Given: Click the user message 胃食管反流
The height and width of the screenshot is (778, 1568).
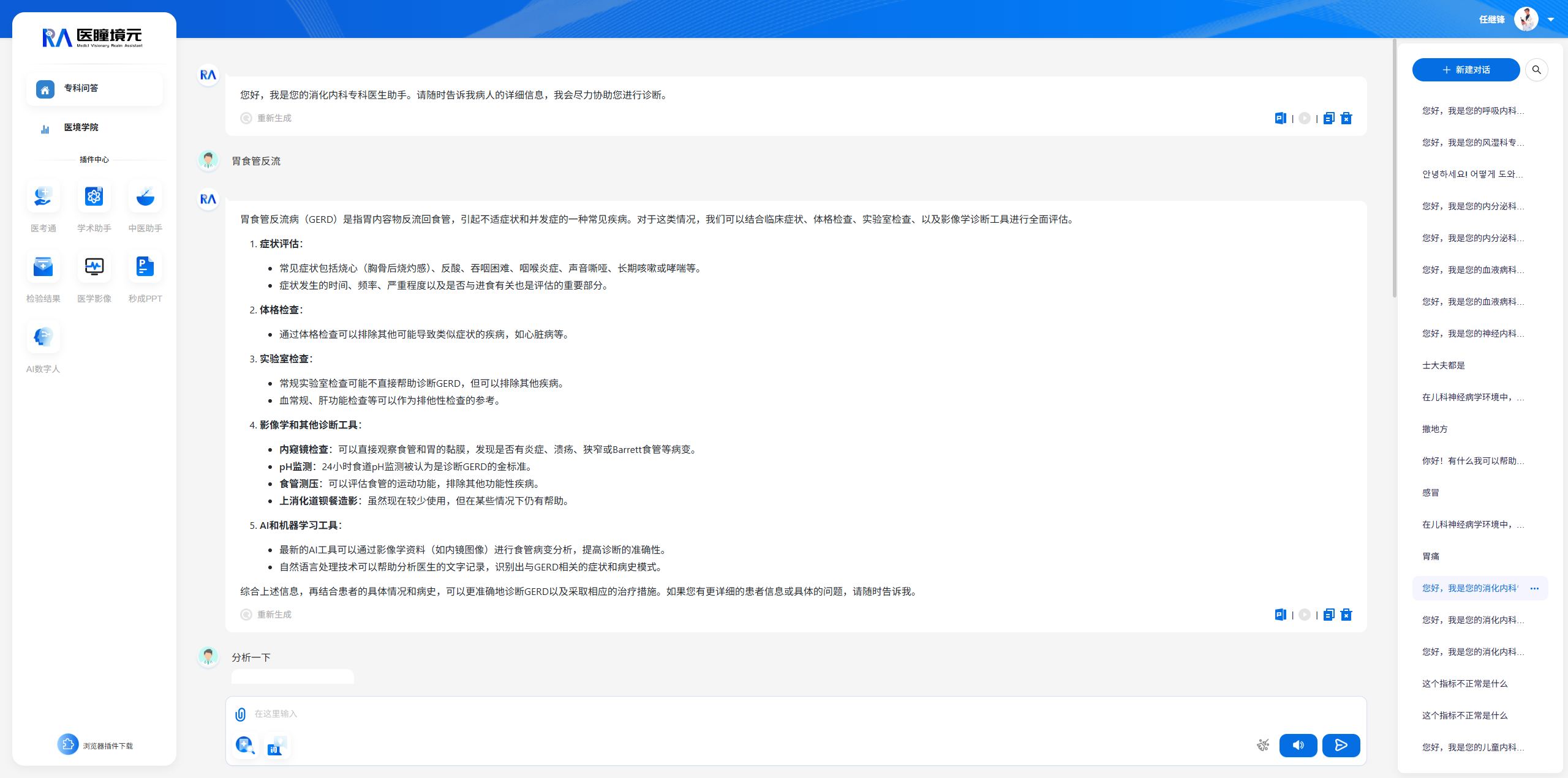Looking at the screenshot, I should [256, 162].
